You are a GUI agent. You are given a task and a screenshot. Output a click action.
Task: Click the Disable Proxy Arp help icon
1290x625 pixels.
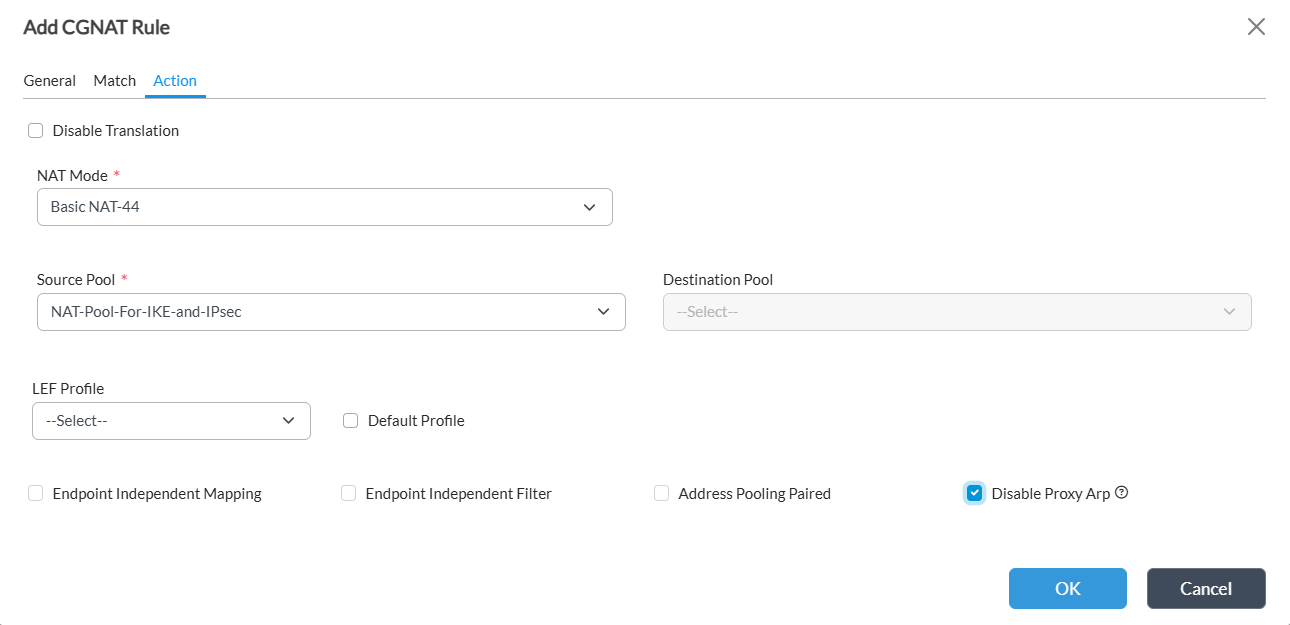tap(1121, 492)
